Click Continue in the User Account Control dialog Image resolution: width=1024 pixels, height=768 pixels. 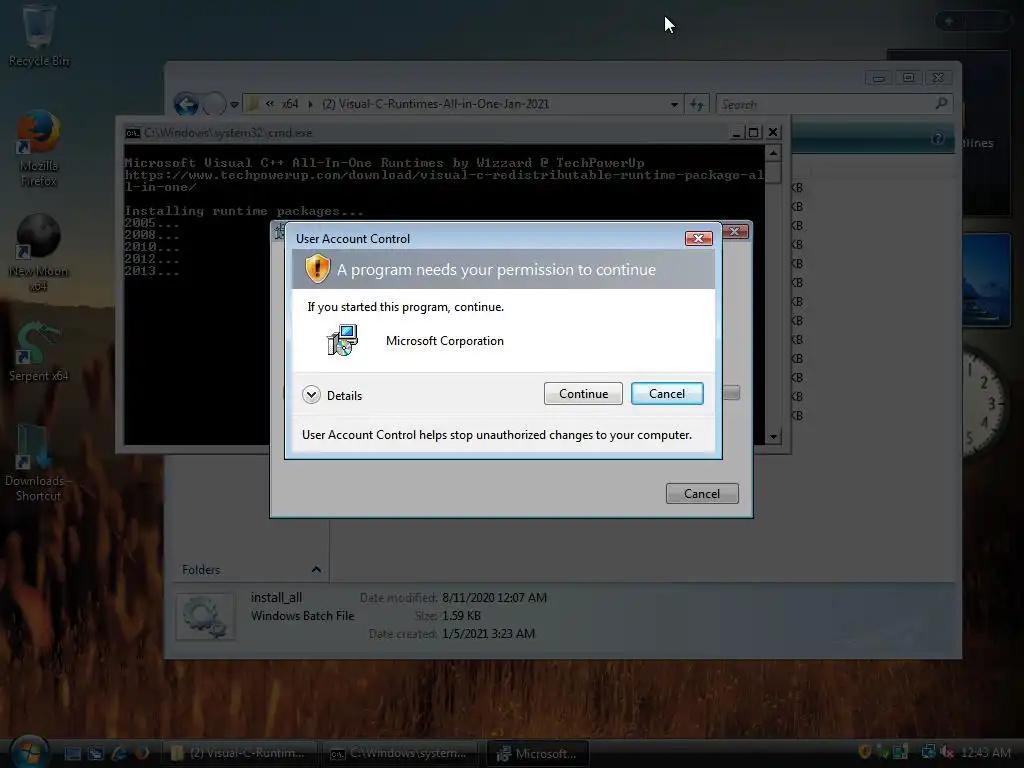[x=583, y=394]
